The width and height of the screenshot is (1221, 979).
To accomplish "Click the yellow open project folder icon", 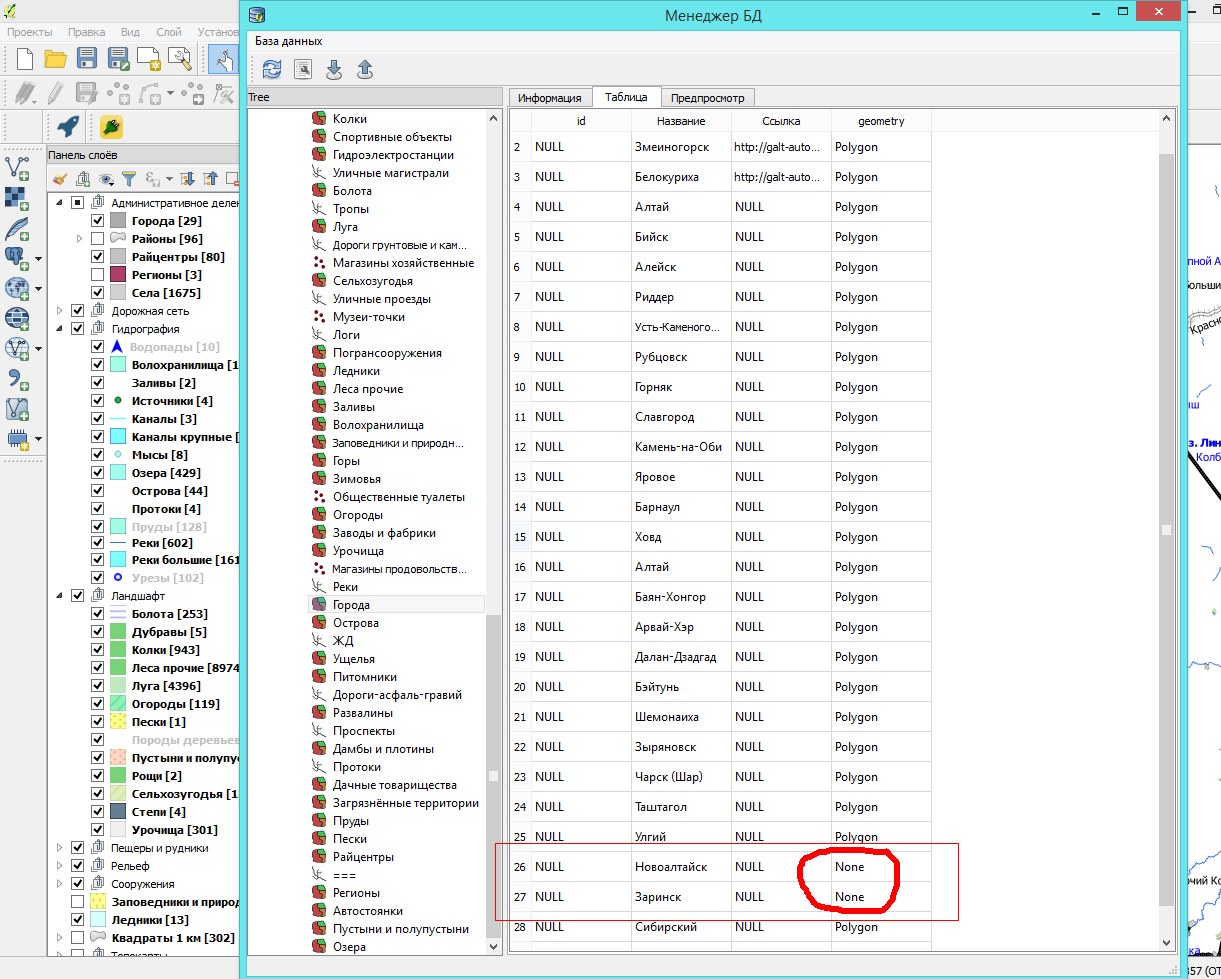I will pyautogui.click(x=55, y=58).
